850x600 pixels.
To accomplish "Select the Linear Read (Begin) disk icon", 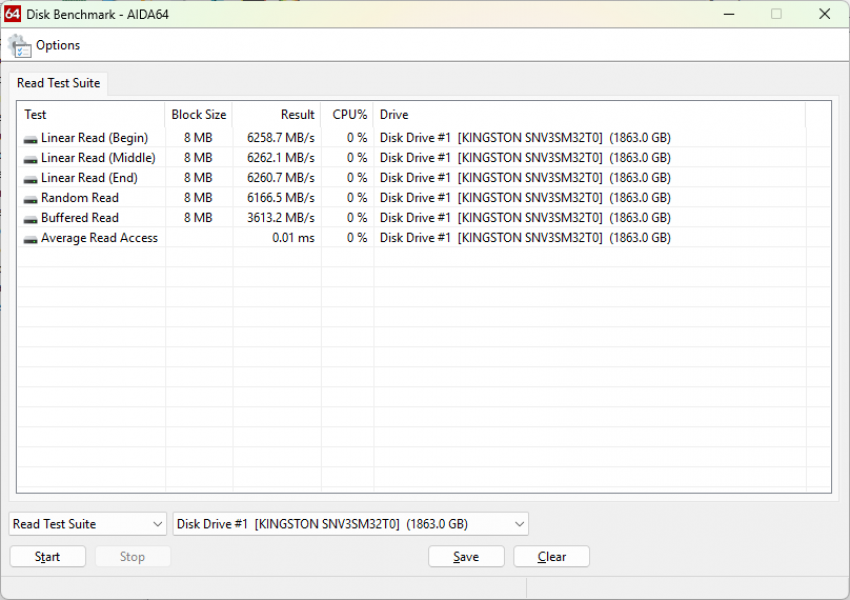I will point(31,139).
